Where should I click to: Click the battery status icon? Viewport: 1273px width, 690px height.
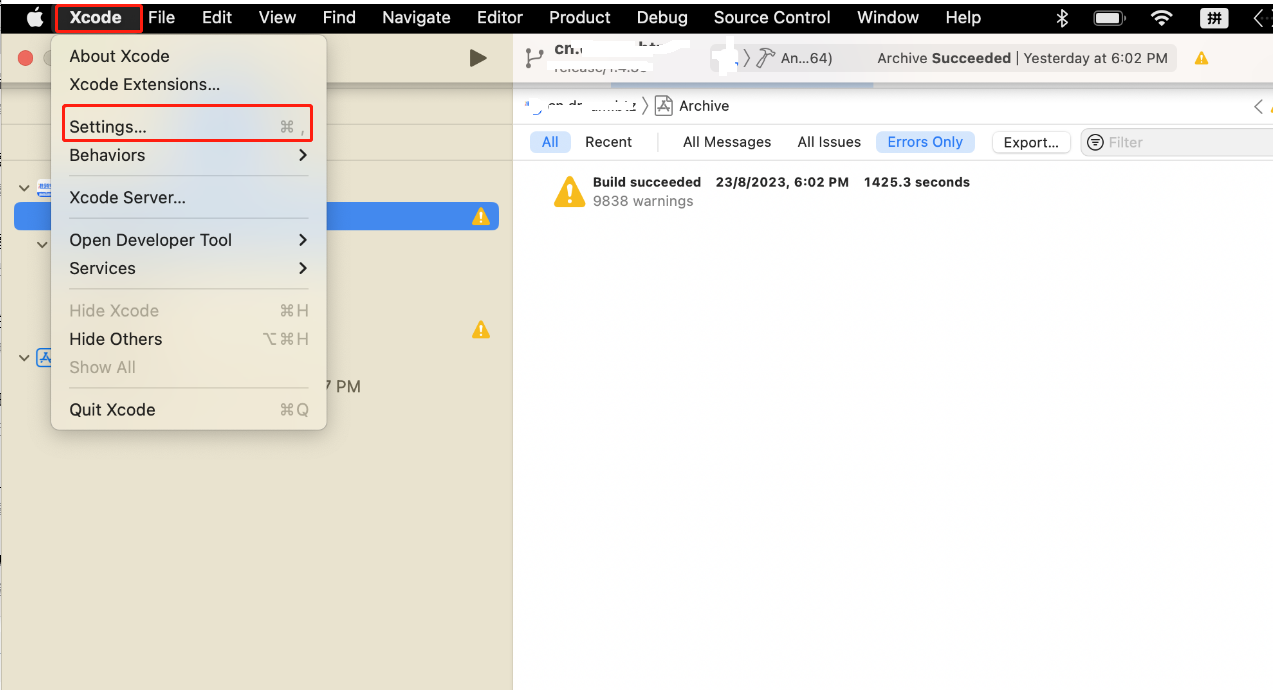point(1110,17)
